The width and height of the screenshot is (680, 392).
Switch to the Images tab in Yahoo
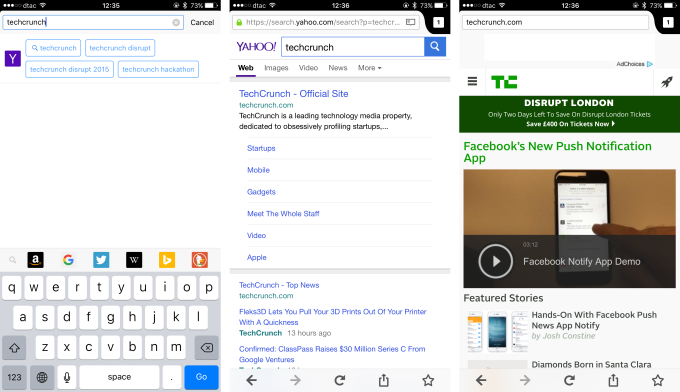276,68
